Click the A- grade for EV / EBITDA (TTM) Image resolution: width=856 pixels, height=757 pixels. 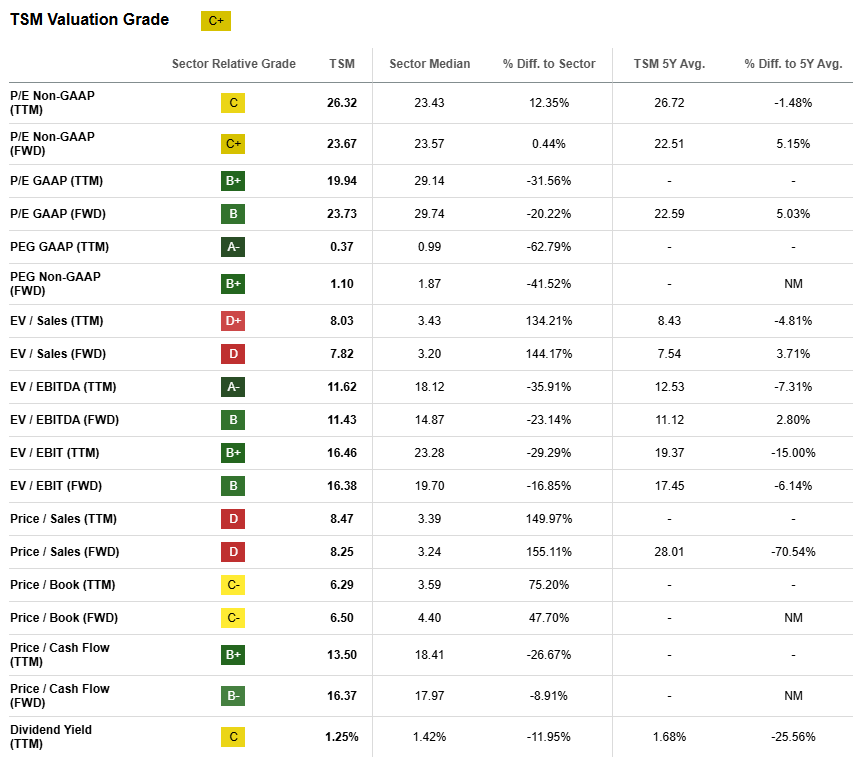tap(232, 387)
